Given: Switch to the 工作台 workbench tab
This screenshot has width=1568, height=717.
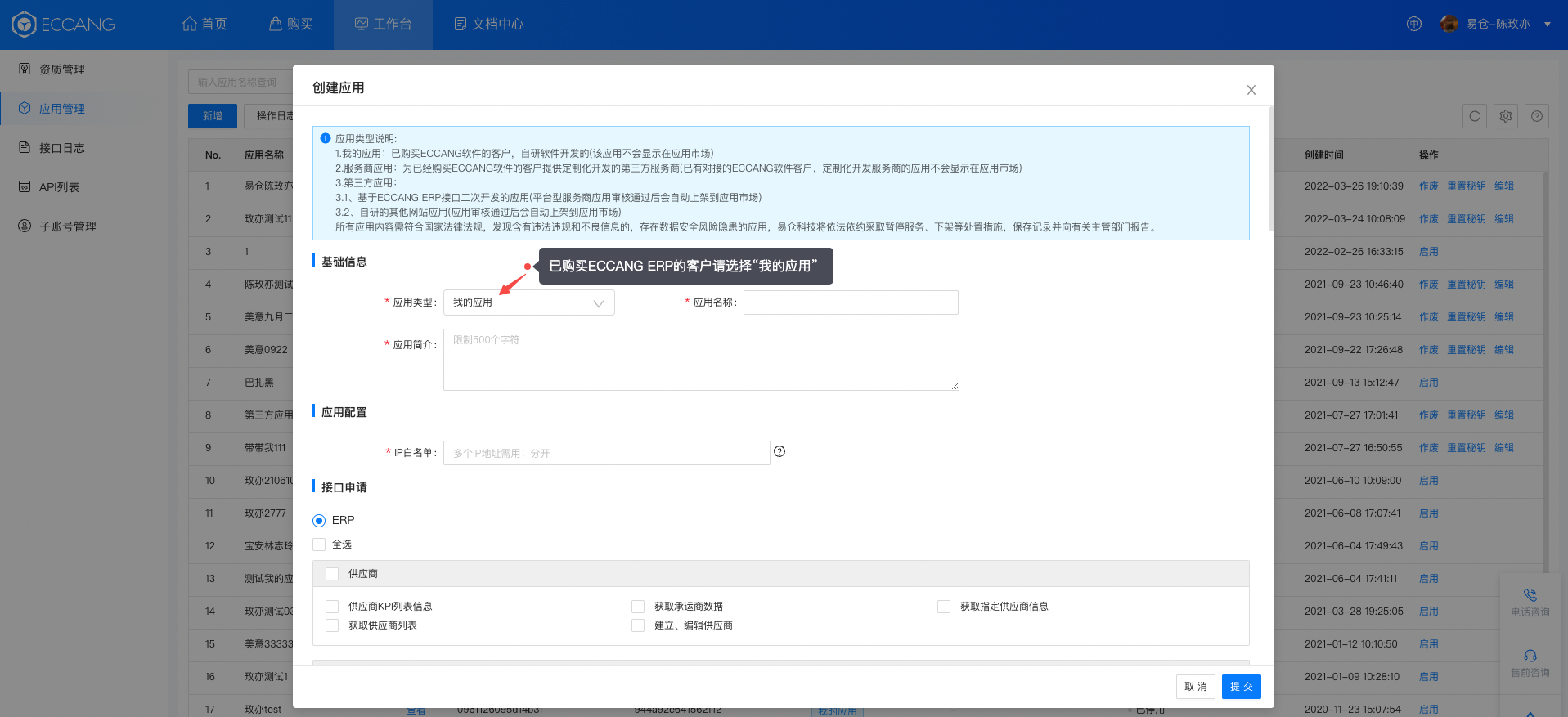Looking at the screenshot, I should (x=383, y=25).
